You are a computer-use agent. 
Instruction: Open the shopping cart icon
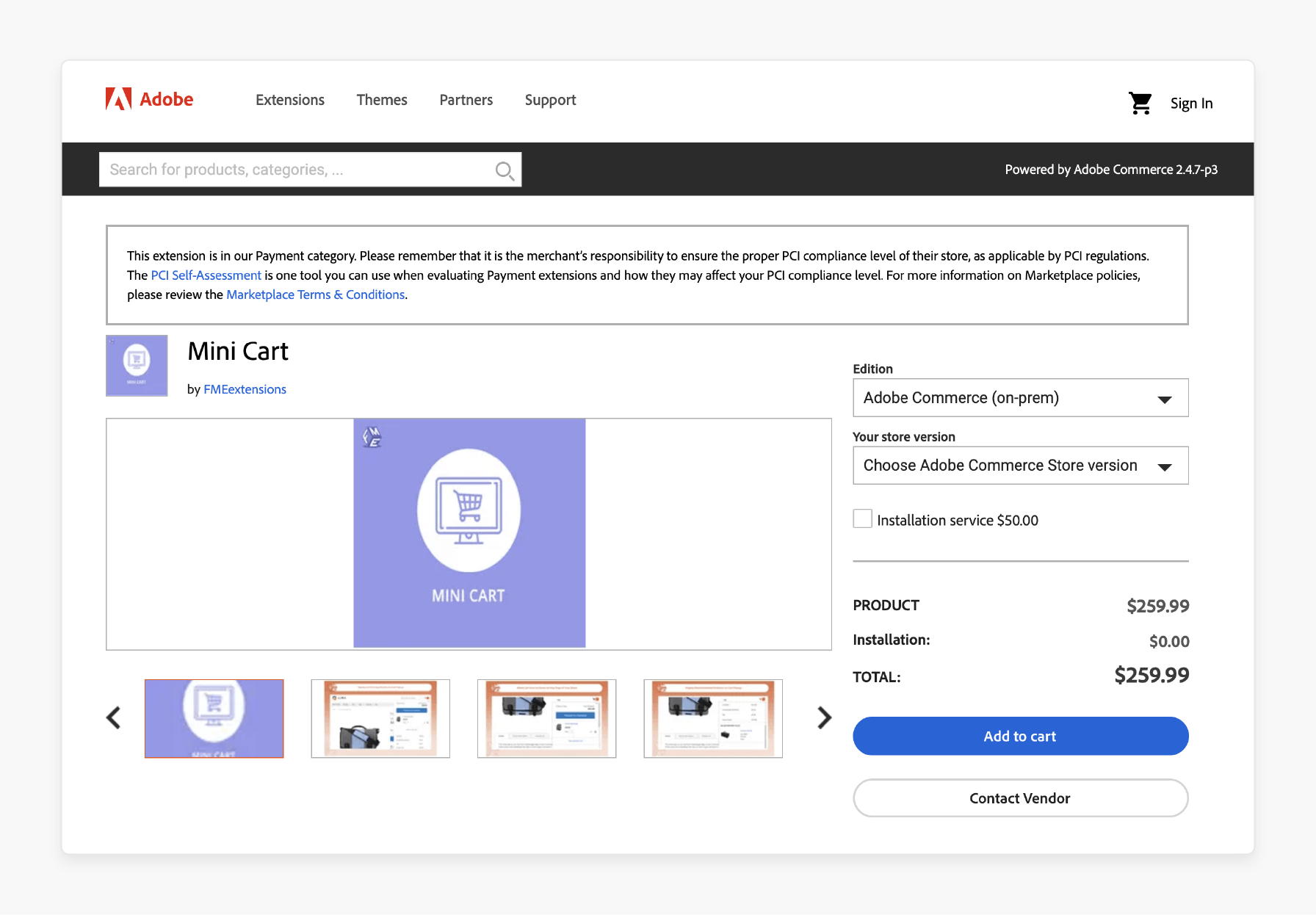click(1140, 103)
